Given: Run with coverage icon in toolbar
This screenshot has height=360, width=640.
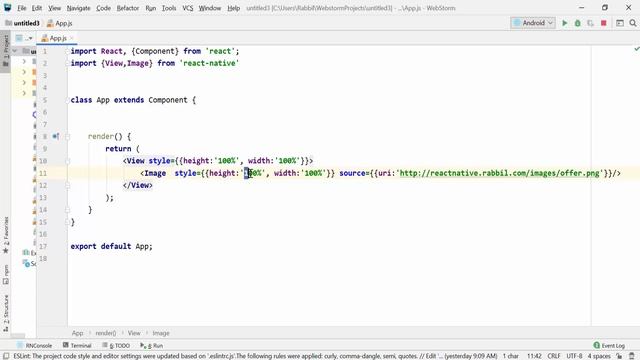Looking at the screenshot, I should (x=590, y=23).
